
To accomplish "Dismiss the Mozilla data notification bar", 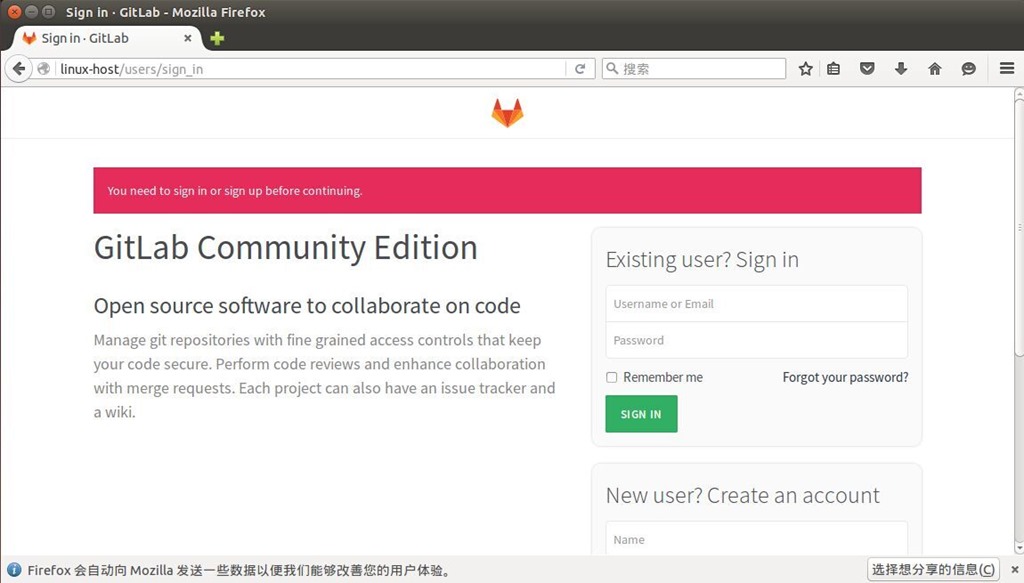I will (1017, 569).
